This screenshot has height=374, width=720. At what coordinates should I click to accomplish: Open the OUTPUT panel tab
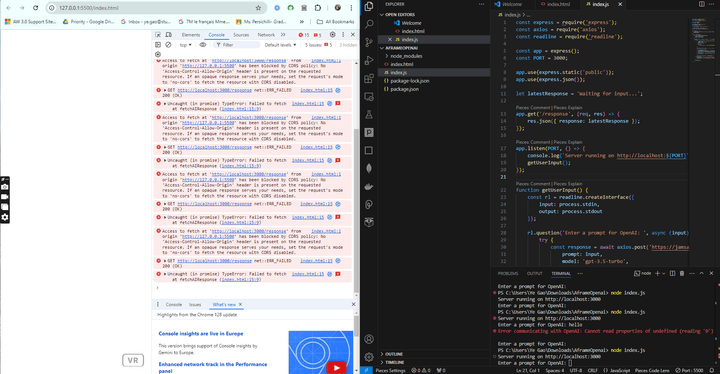click(x=534, y=273)
